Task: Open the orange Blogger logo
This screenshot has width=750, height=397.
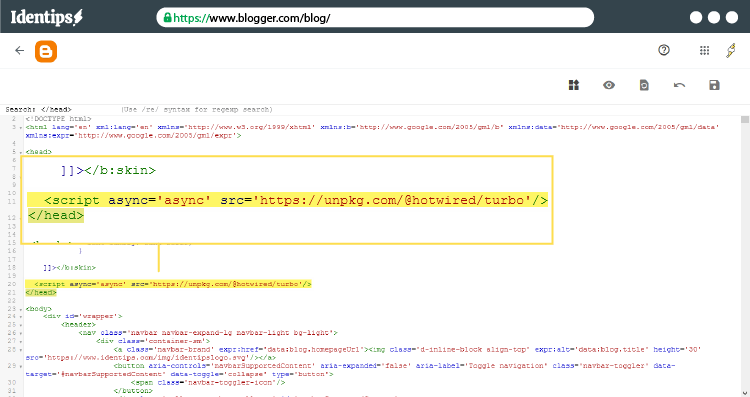Action: tap(46, 51)
